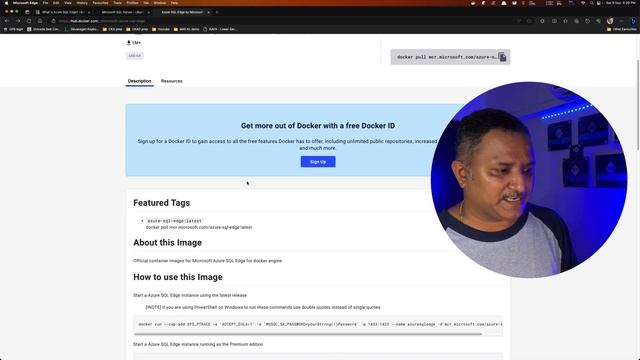Open Spotlight search in the menu bar
This screenshot has height=360, width=640.
591,3
